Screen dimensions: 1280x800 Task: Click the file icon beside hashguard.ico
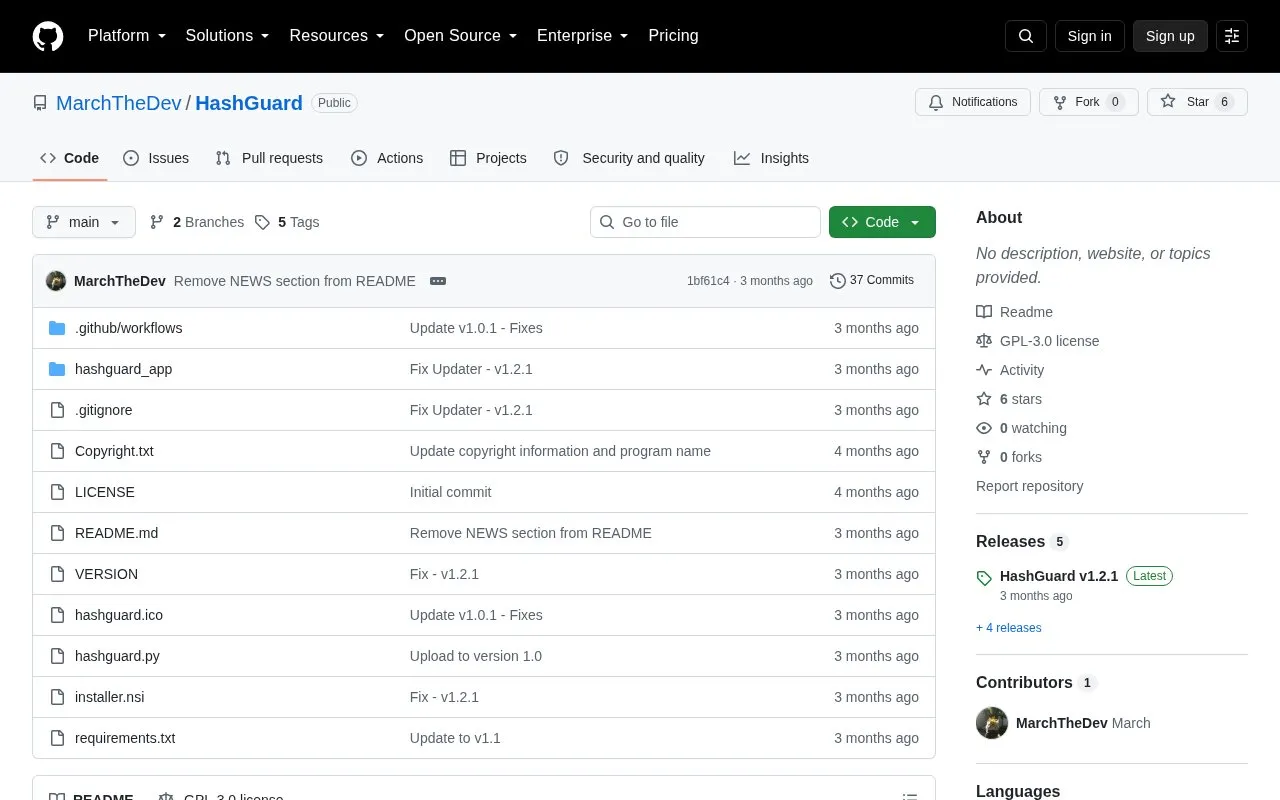point(57,615)
